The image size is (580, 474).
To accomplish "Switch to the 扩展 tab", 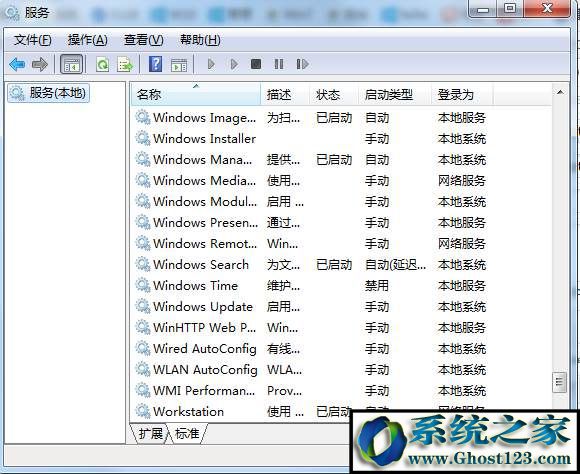I will (151, 433).
